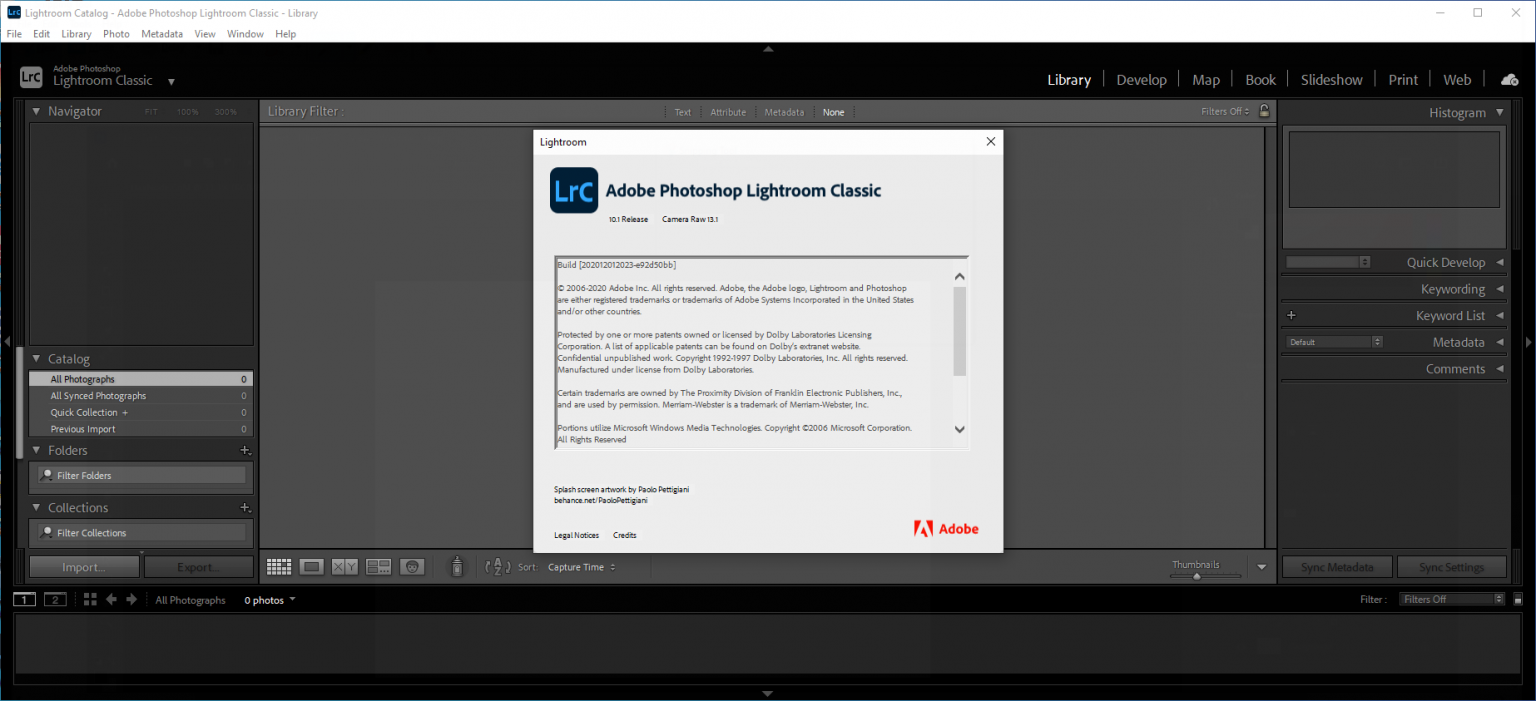The height and width of the screenshot is (701, 1536).
Task: Switch to the Map module
Action: point(1206,80)
